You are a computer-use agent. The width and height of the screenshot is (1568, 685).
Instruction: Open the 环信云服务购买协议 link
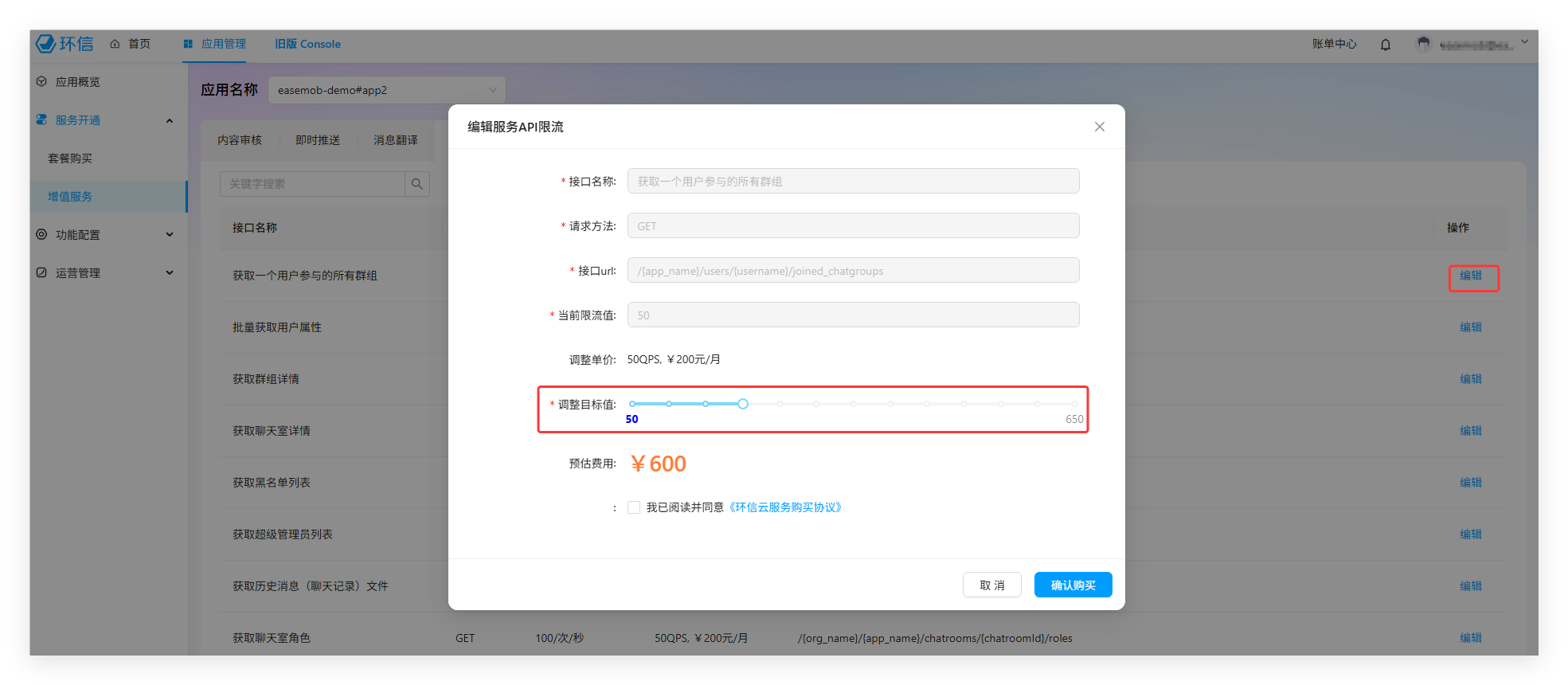[x=785, y=507]
